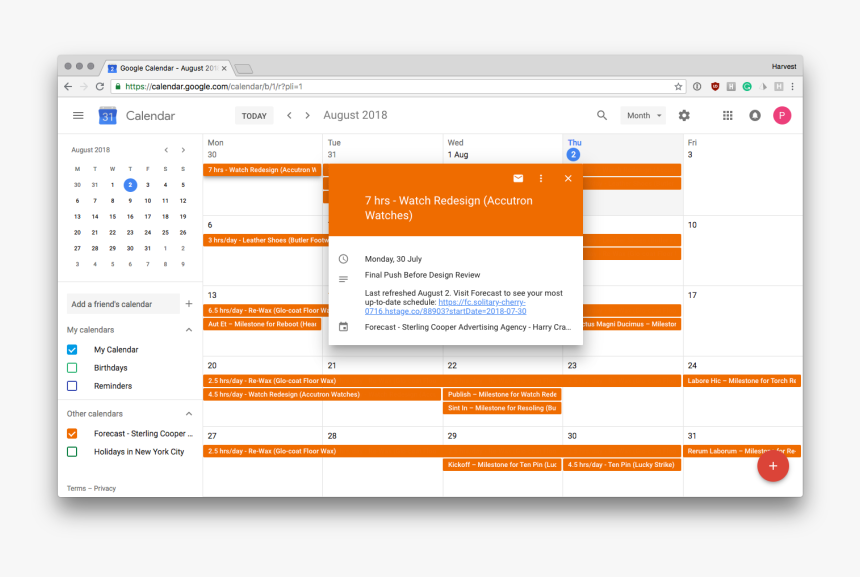Collapse My calendars section
The height and width of the screenshot is (577, 860).
point(189,330)
